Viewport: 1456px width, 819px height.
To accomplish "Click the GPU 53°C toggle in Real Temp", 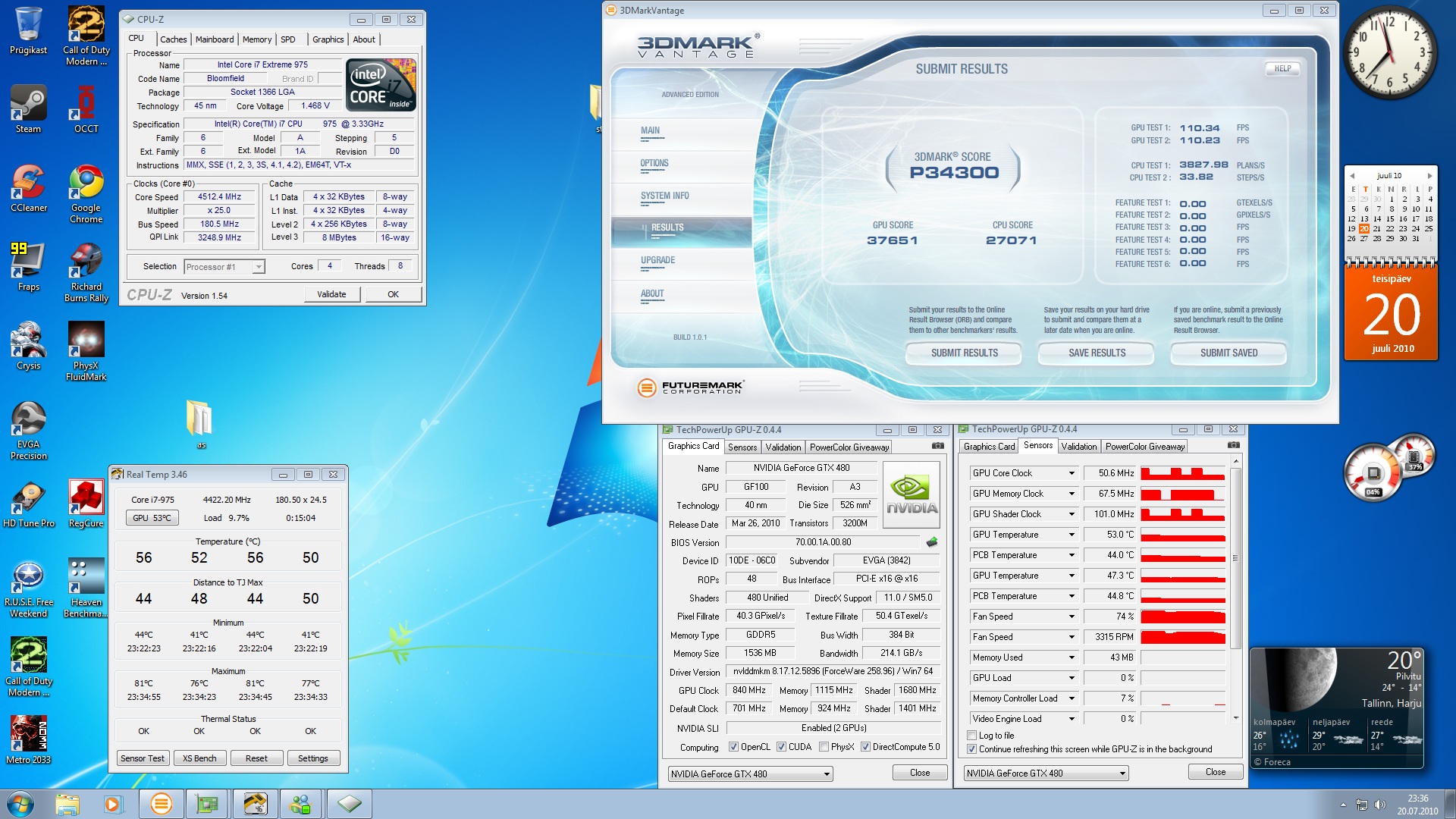I will tap(152, 518).
